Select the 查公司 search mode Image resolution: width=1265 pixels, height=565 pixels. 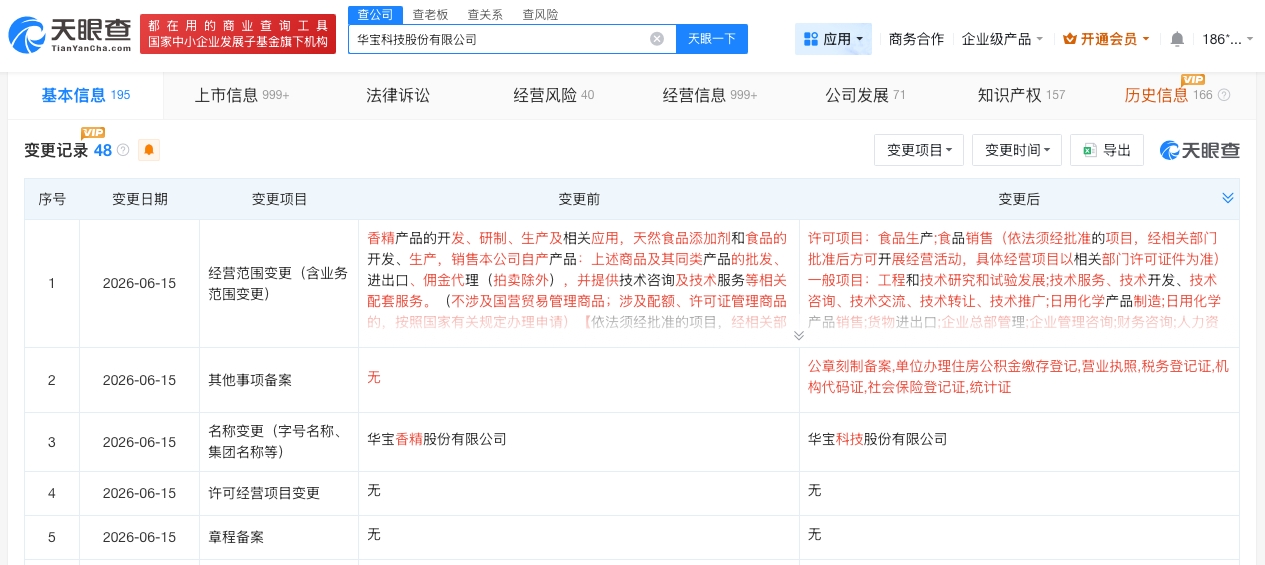tap(375, 14)
